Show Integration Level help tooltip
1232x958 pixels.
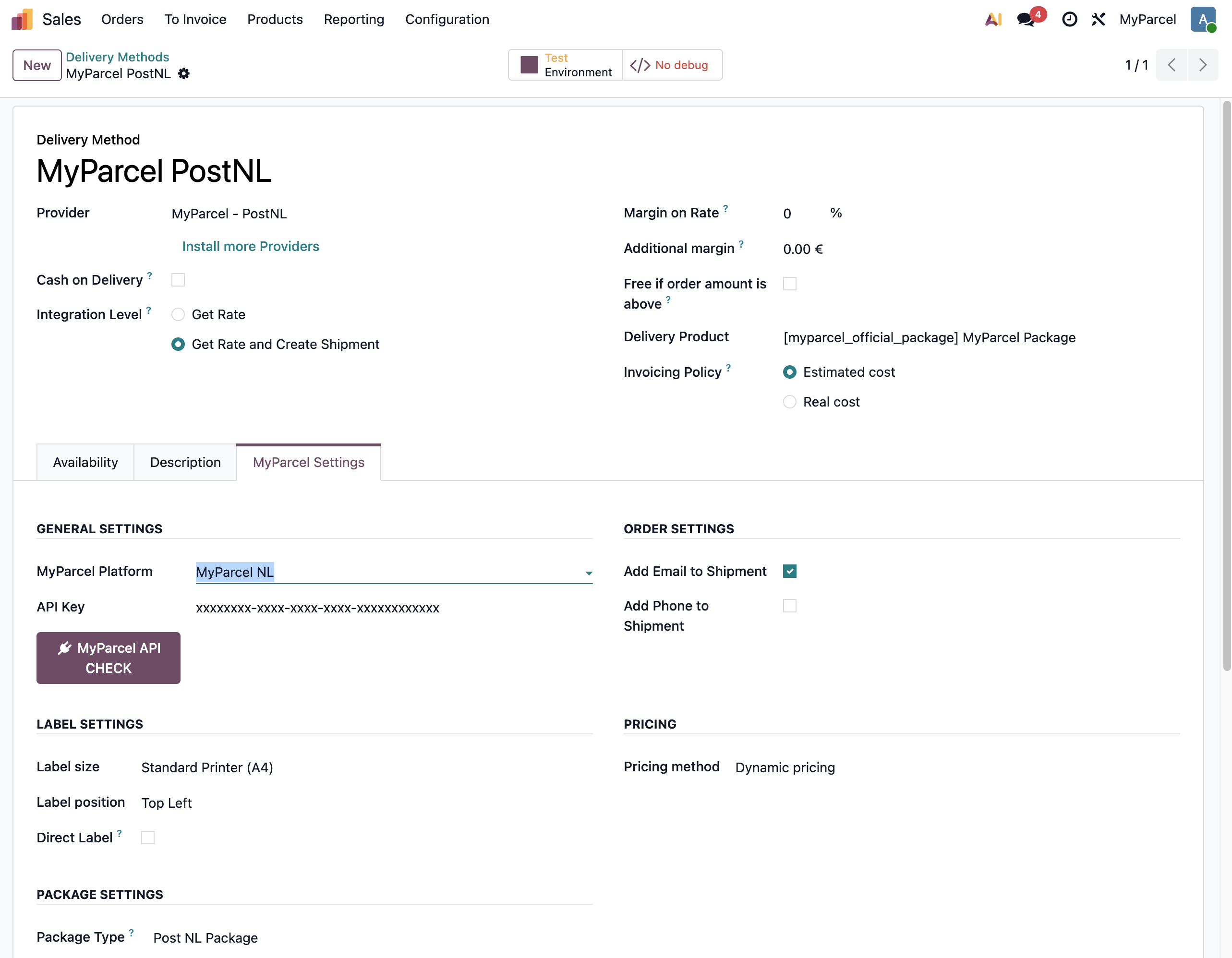148,310
